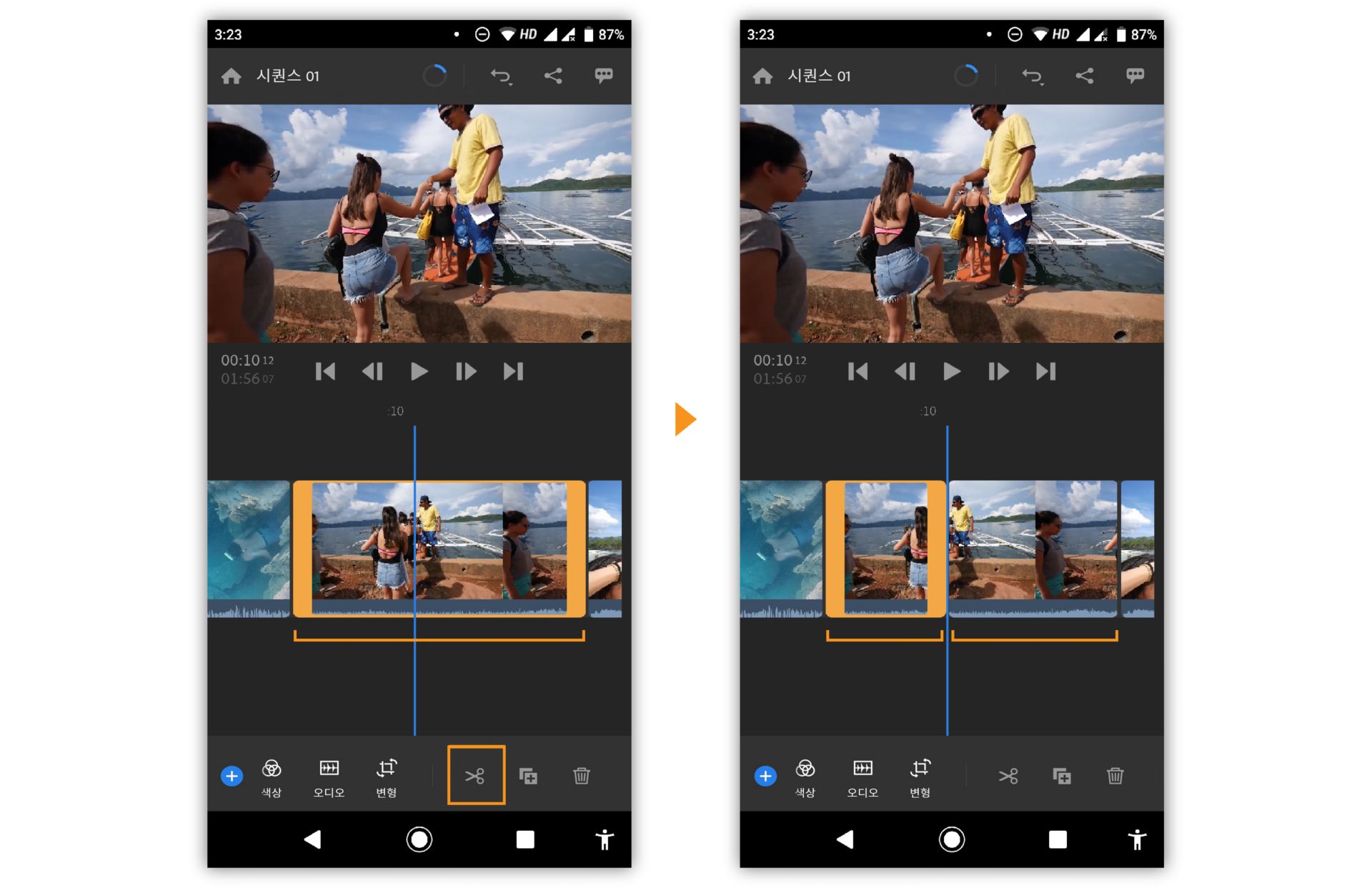Tap share icon in left phone header

[x=553, y=76]
